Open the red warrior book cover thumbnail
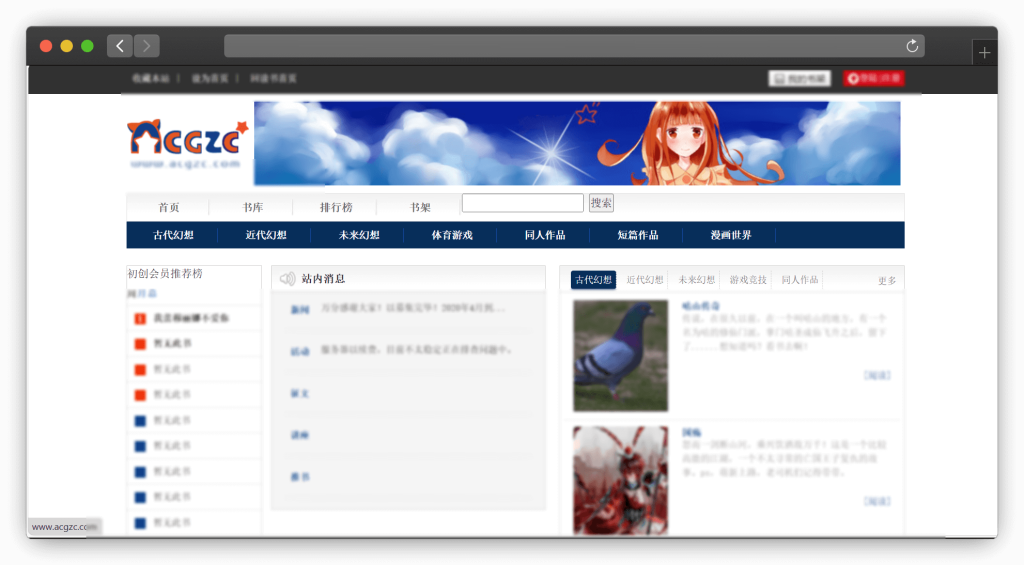 click(620, 481)
